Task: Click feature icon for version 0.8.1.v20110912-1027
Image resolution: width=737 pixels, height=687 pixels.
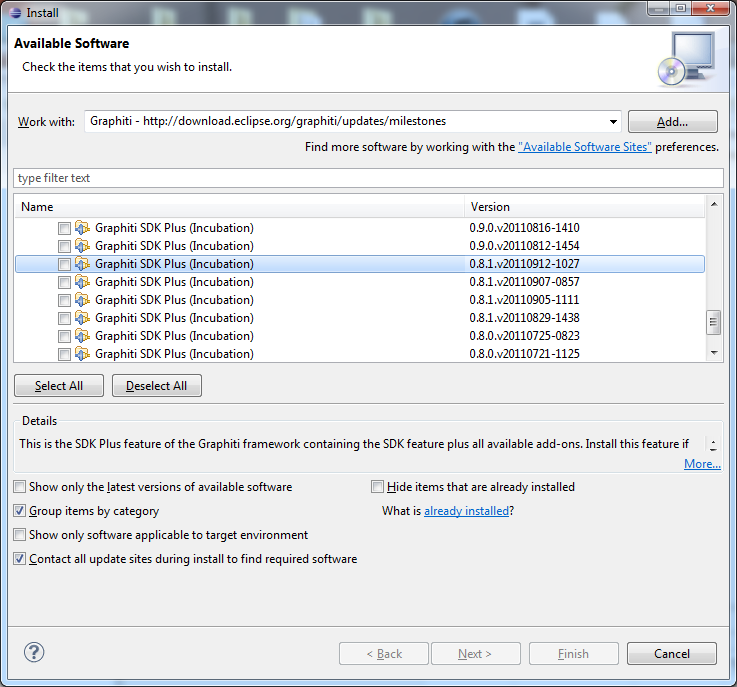Action: coord(82,264)
